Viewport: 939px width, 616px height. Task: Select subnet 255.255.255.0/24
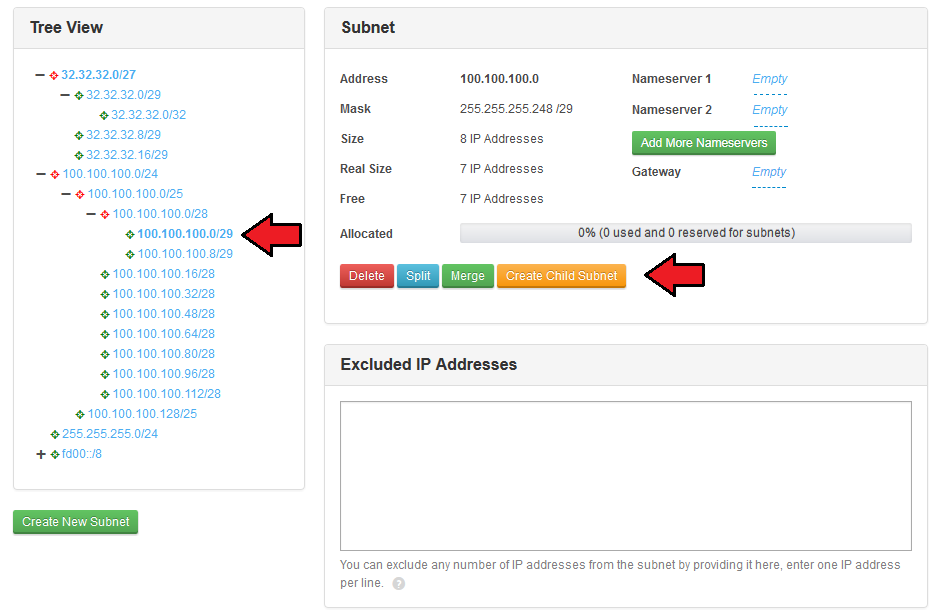[110, 433]
